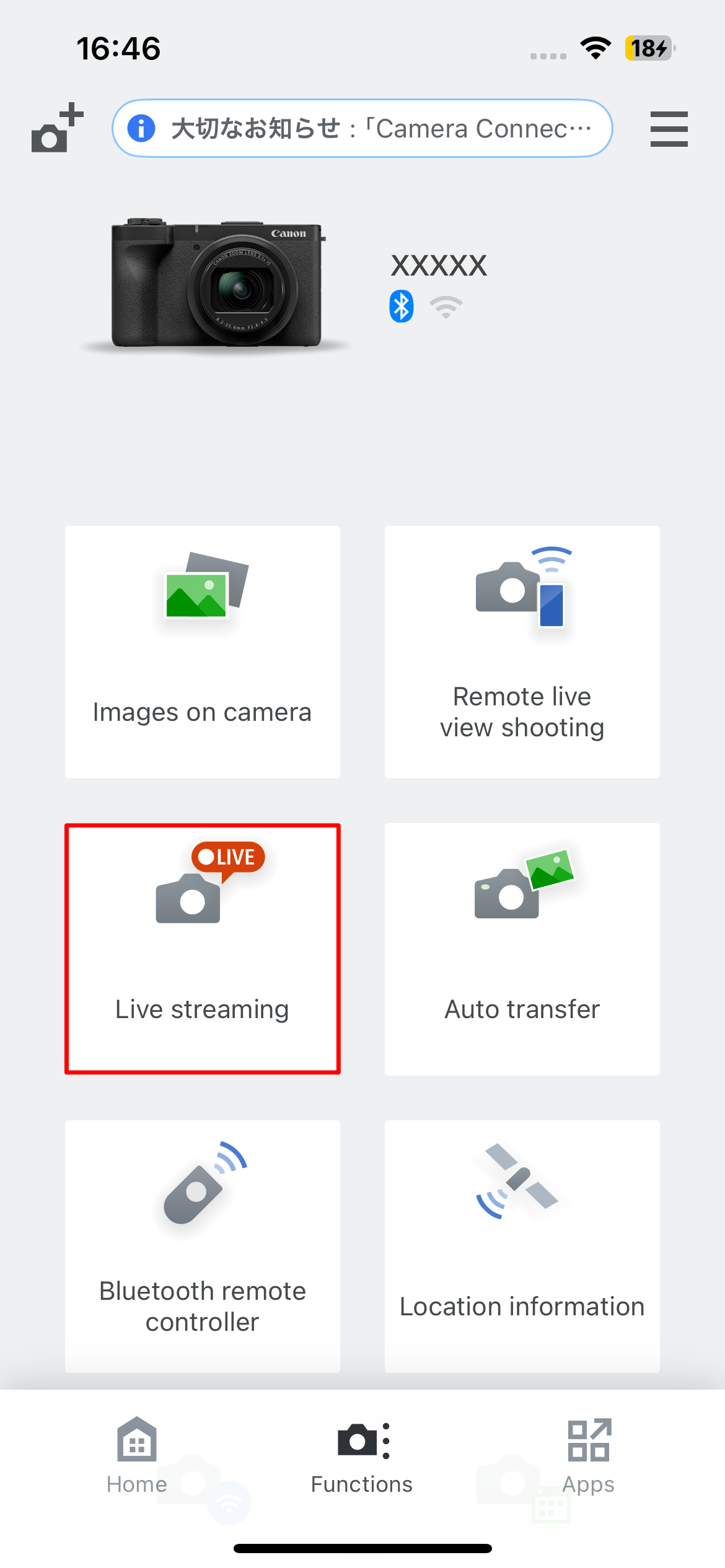This screenshot has height=1568, width=725.
Task: Tap the Bluetooth connection status icon
Action: tap(401, 307)
